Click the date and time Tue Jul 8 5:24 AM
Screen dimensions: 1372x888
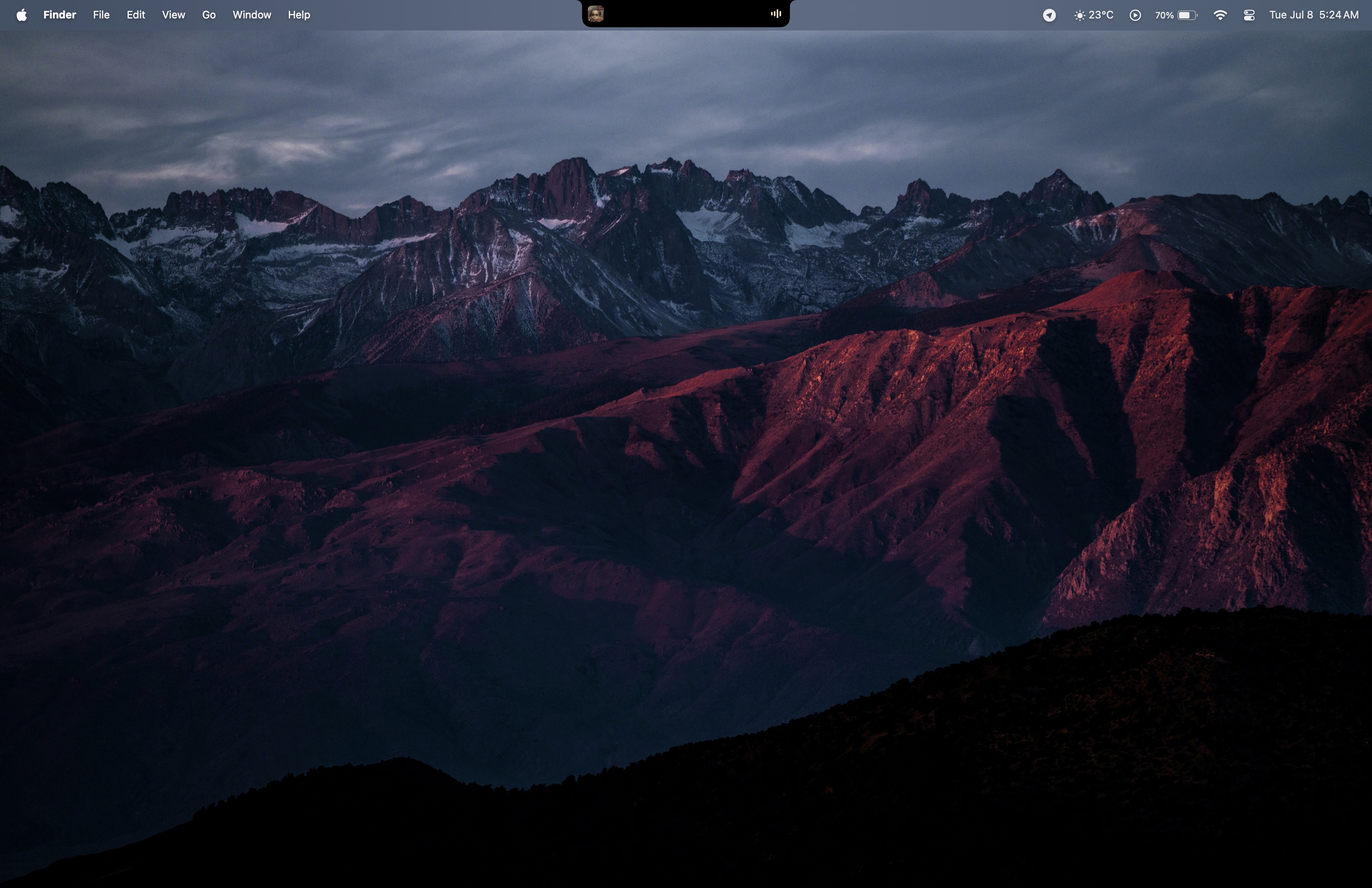tap(1314, 15)
